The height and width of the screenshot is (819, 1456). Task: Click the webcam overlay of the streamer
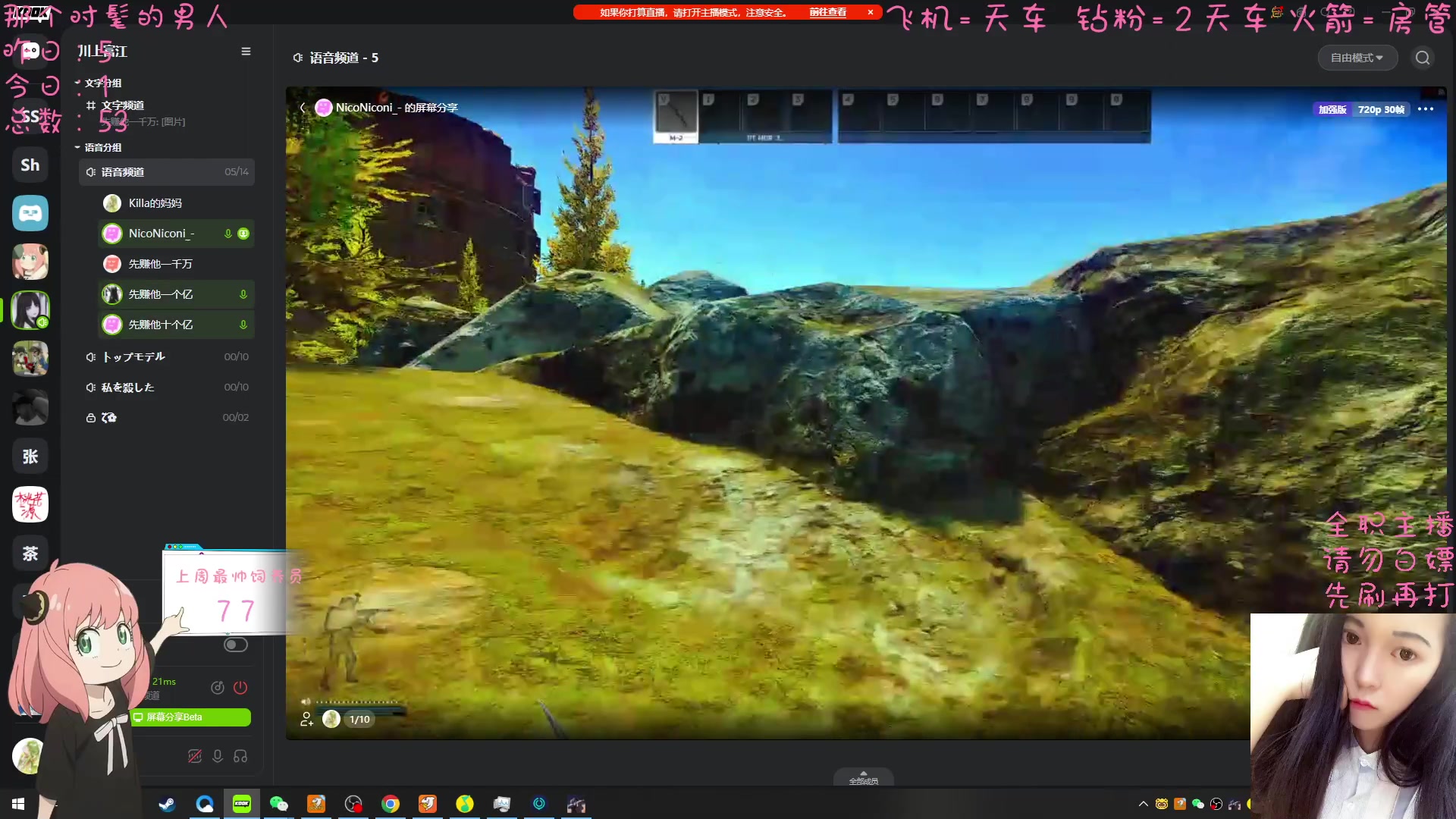(1353, 716)
